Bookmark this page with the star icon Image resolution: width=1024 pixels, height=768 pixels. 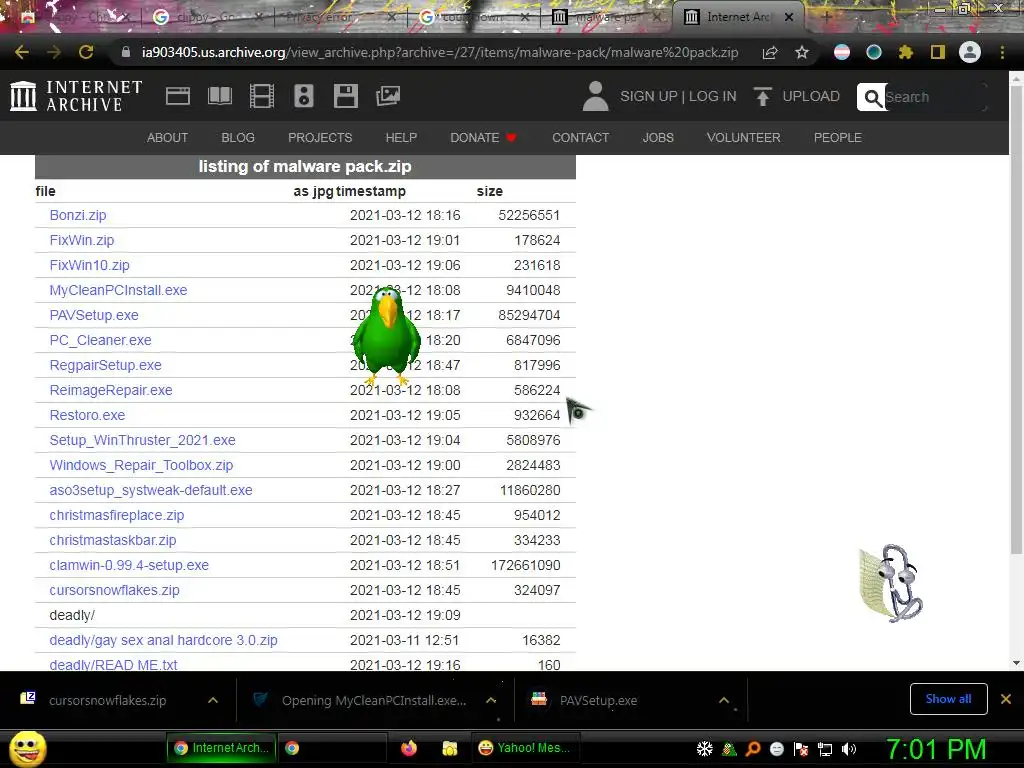(802, 52)
